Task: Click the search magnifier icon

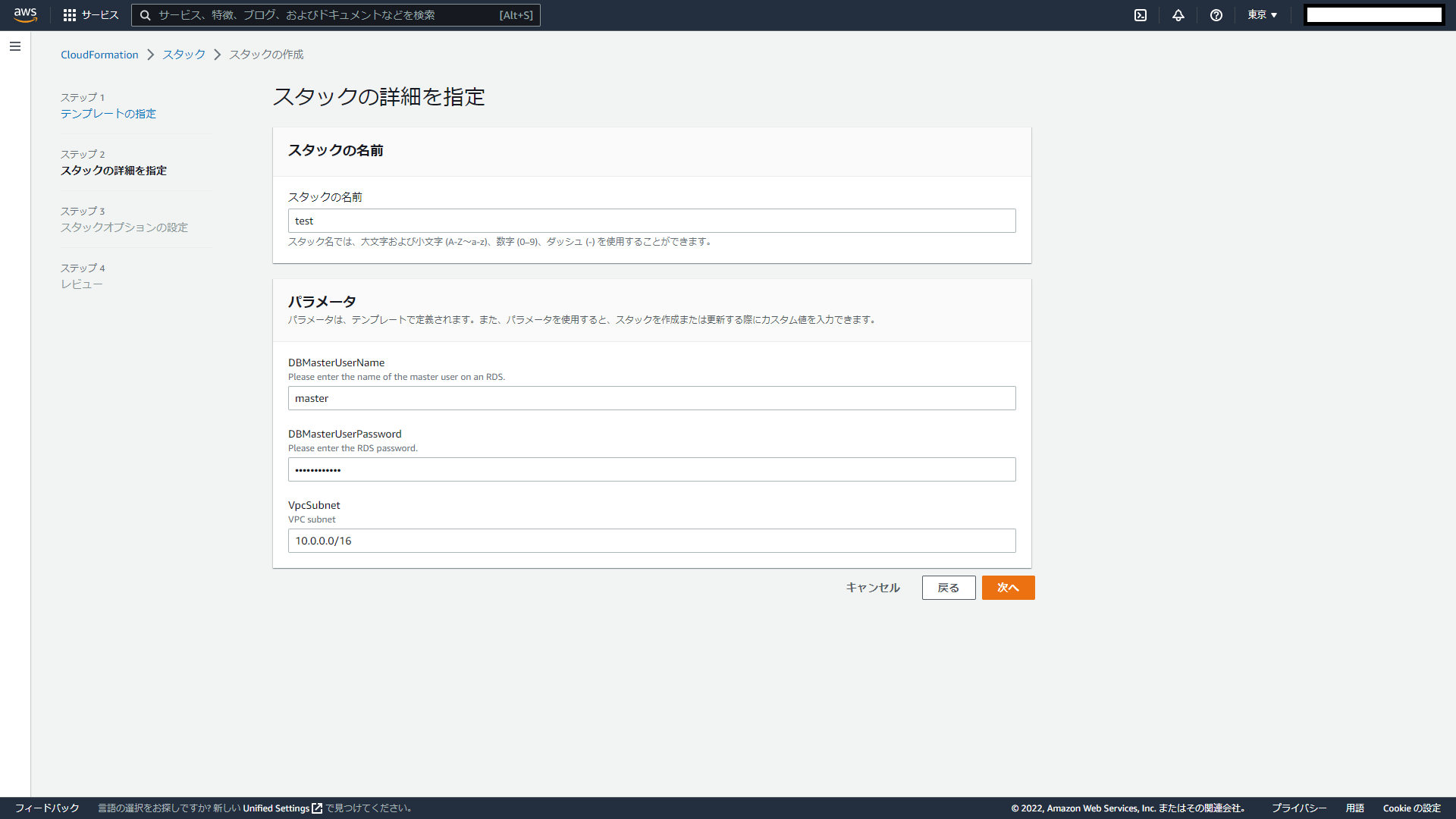Action: pyautogui.click(x=145, y=15)
